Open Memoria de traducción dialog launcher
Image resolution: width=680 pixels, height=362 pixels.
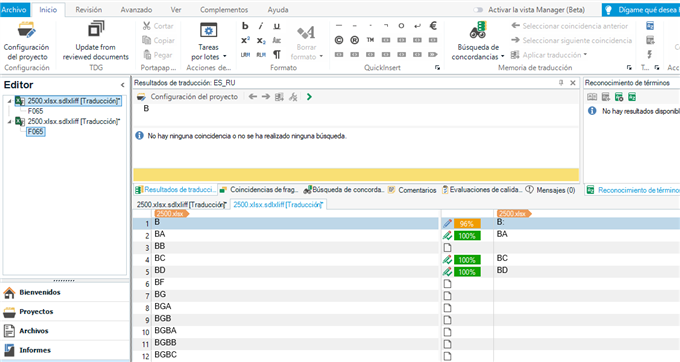coord(629,68)
